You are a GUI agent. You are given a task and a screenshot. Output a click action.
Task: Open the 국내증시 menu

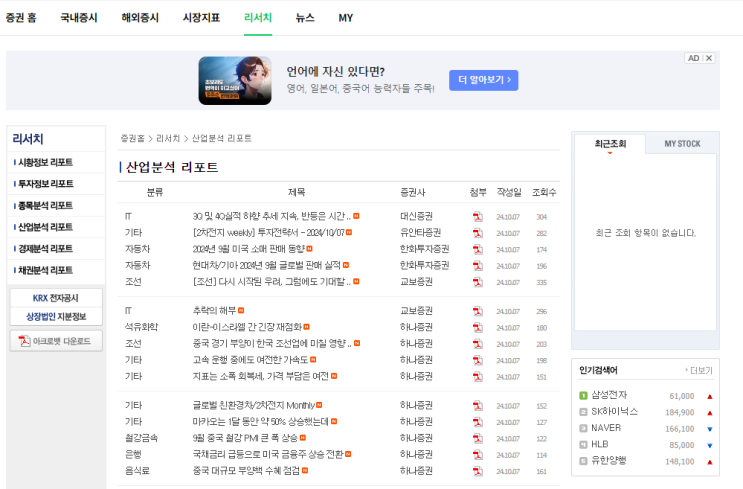click(x=79, y=18)
